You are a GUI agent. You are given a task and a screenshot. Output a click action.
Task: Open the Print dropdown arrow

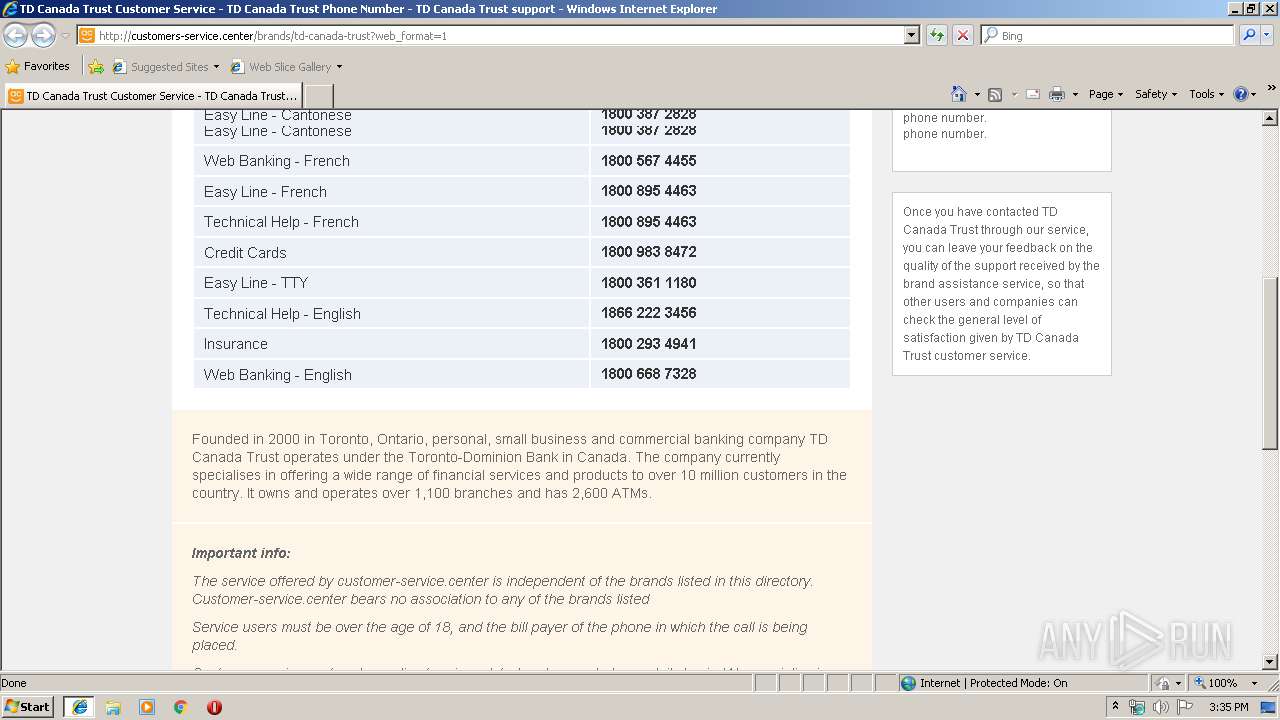tap(1075, 94)
